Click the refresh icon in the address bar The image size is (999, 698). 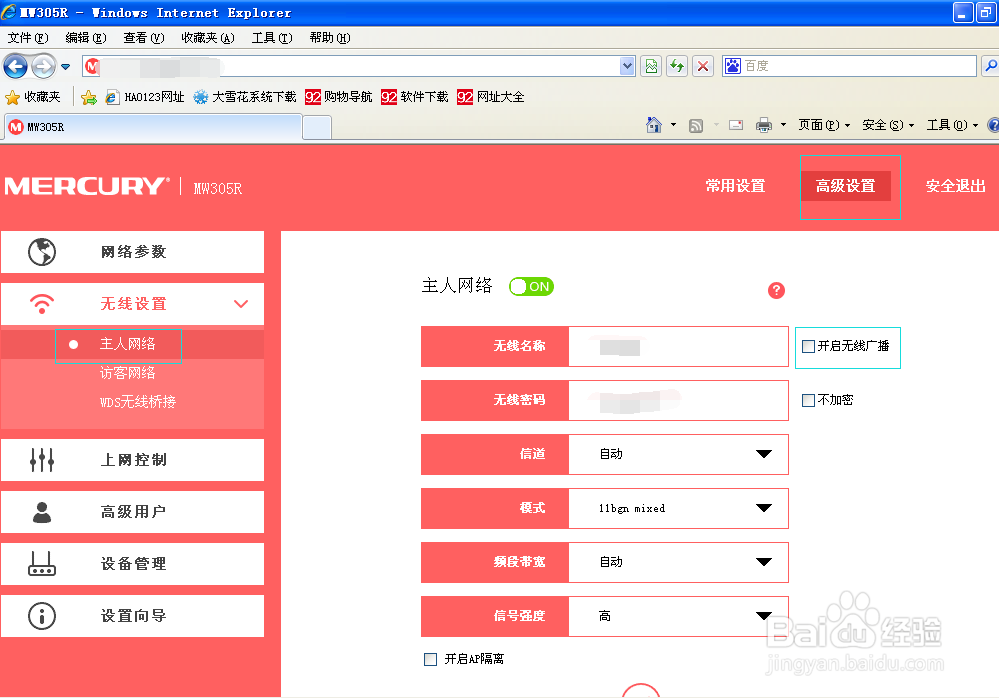pyautogui.click(x=675, y=64)
